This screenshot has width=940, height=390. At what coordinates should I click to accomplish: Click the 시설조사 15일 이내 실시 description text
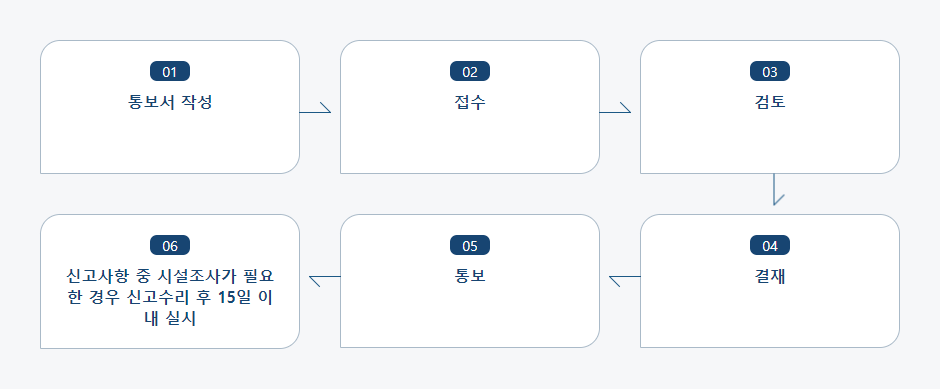click(170, 298)
